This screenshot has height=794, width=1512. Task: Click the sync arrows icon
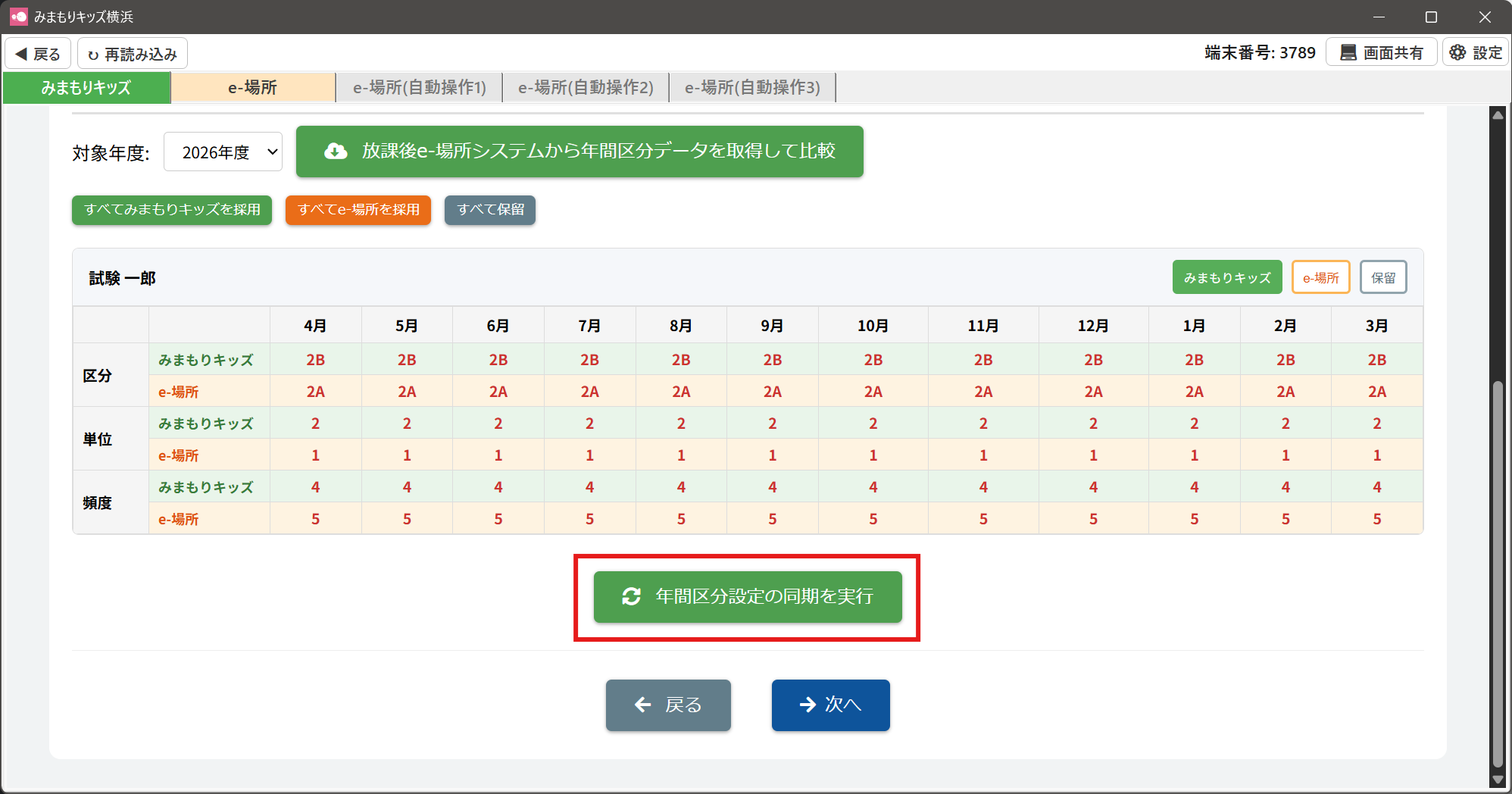631,597
